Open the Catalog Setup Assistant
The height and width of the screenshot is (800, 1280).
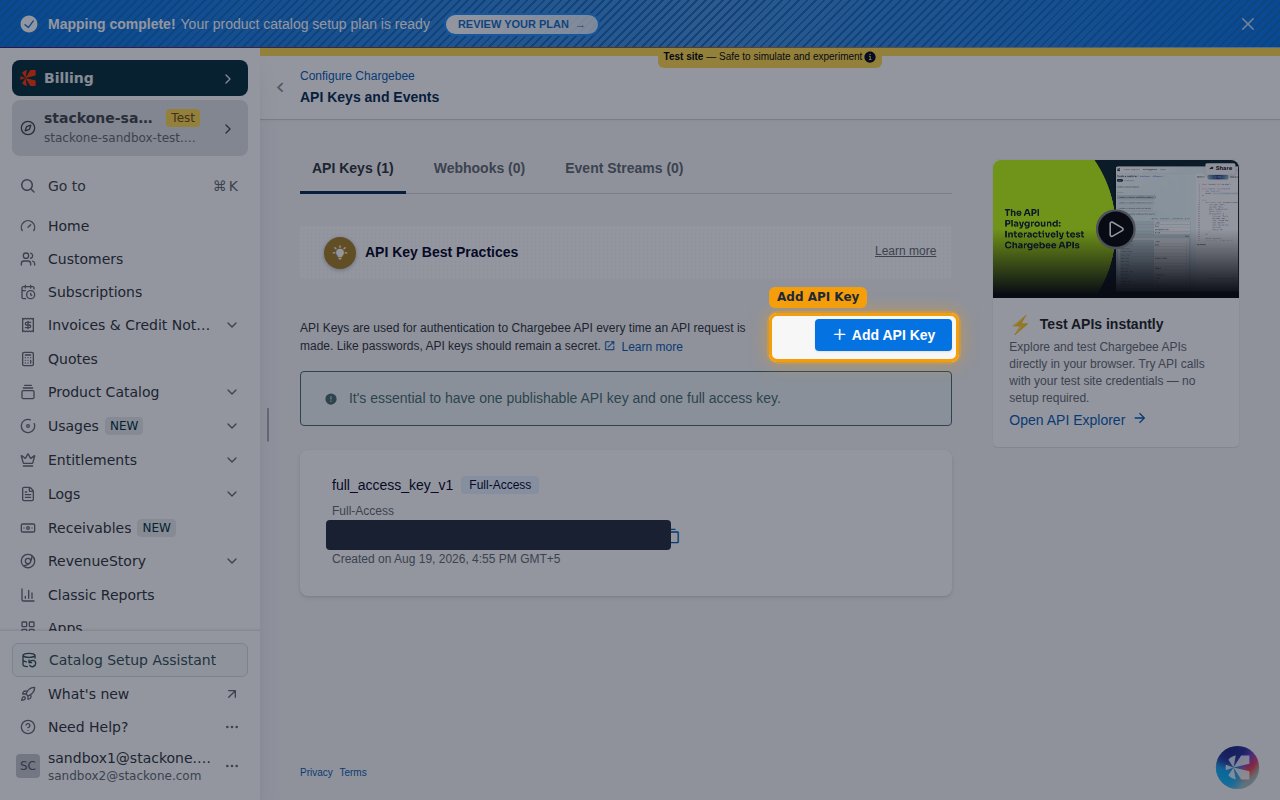click(x=130, y=660)
